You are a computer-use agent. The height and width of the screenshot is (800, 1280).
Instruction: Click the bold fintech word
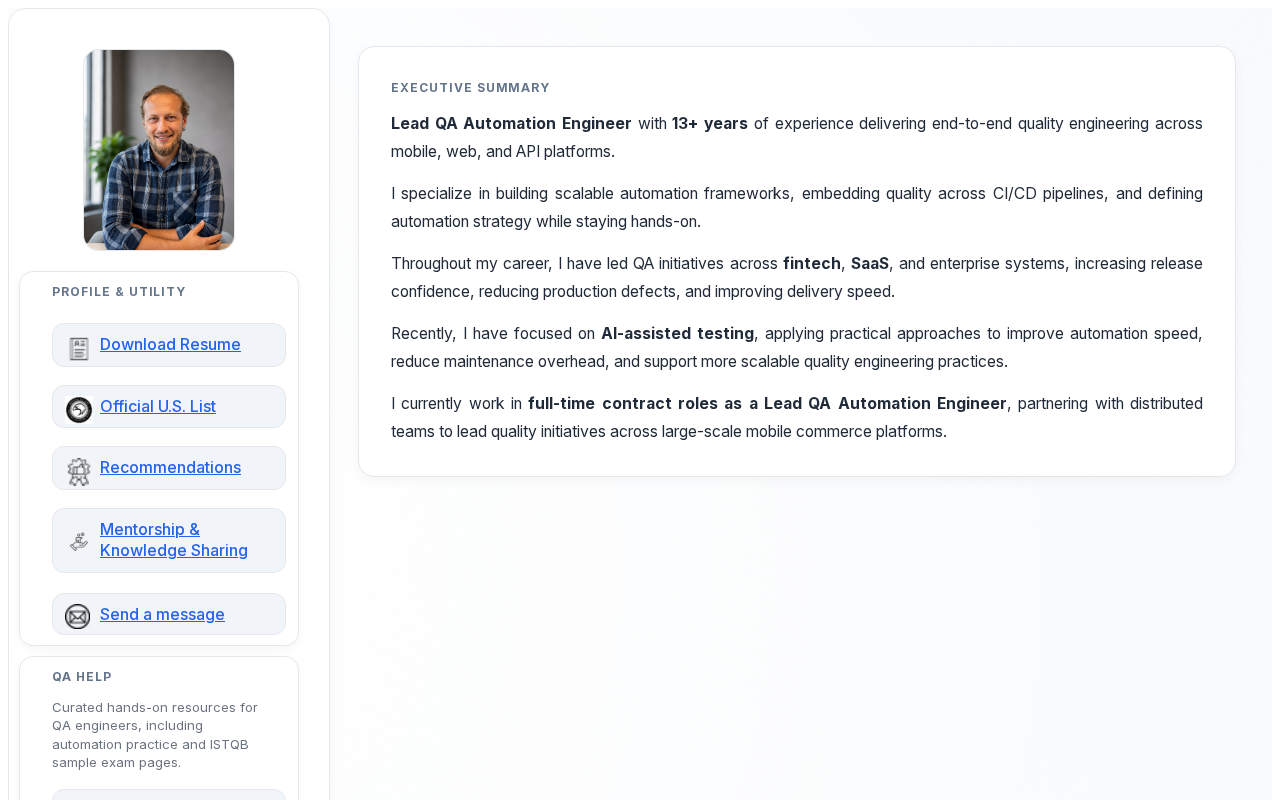811,263
